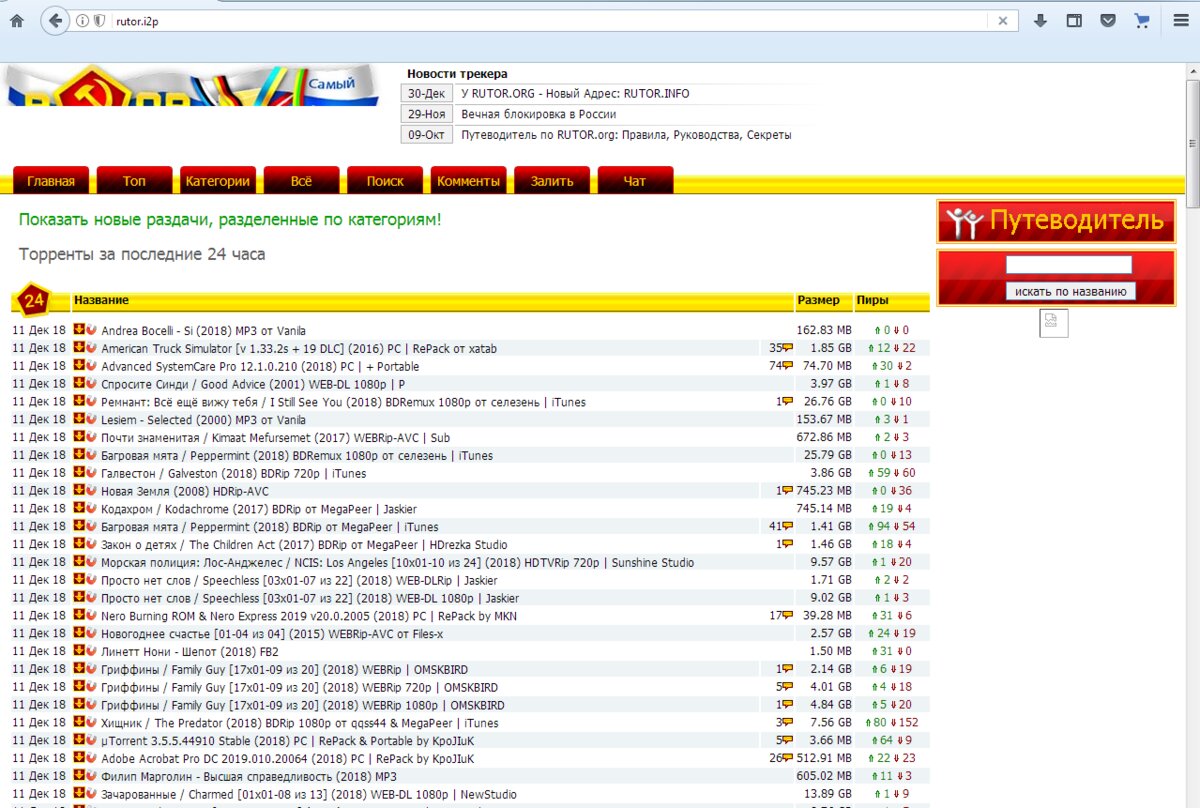Open 'Показать новые раздачи' green link

coord(230,219)
